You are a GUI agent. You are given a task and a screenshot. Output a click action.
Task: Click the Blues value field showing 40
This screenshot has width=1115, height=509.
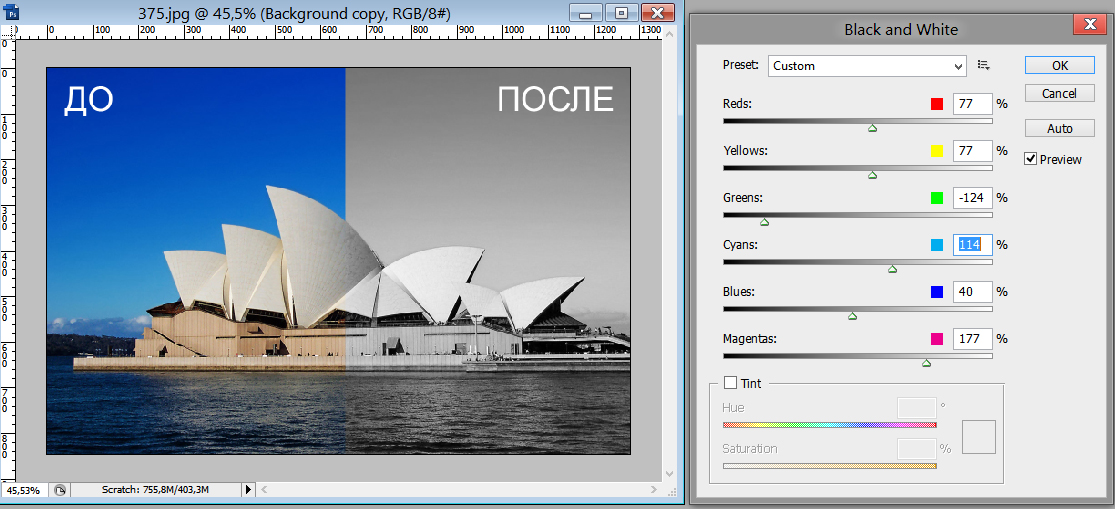tap(972, 291)
